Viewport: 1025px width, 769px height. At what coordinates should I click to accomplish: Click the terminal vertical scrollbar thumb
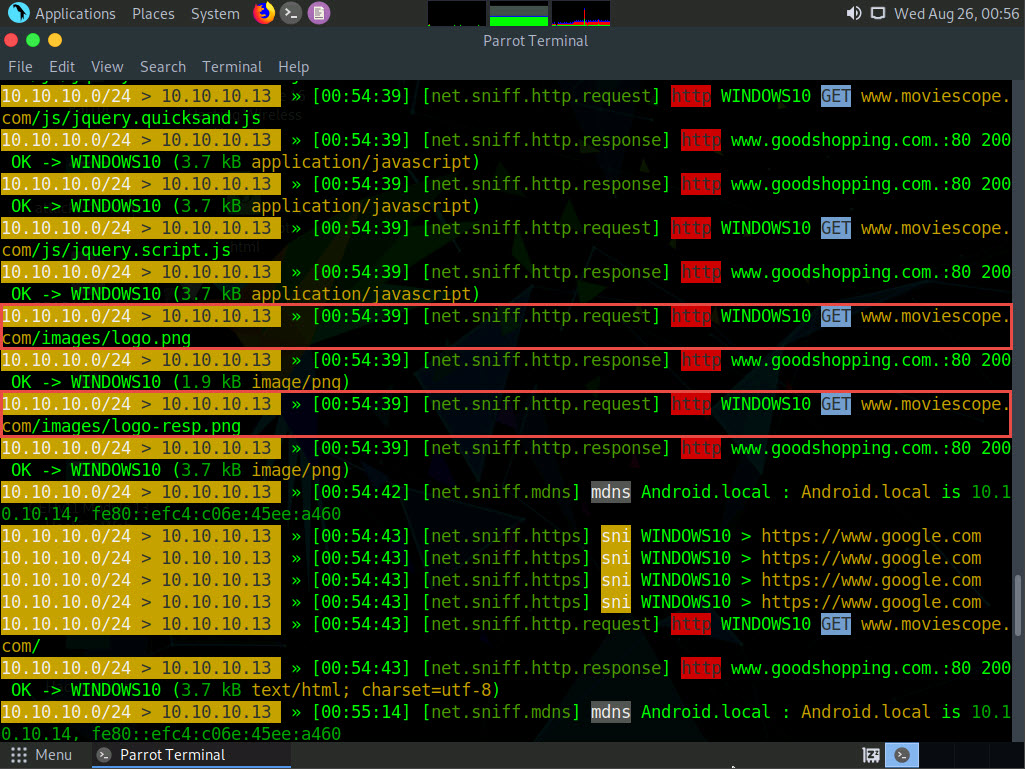(x=1017, y=605)
